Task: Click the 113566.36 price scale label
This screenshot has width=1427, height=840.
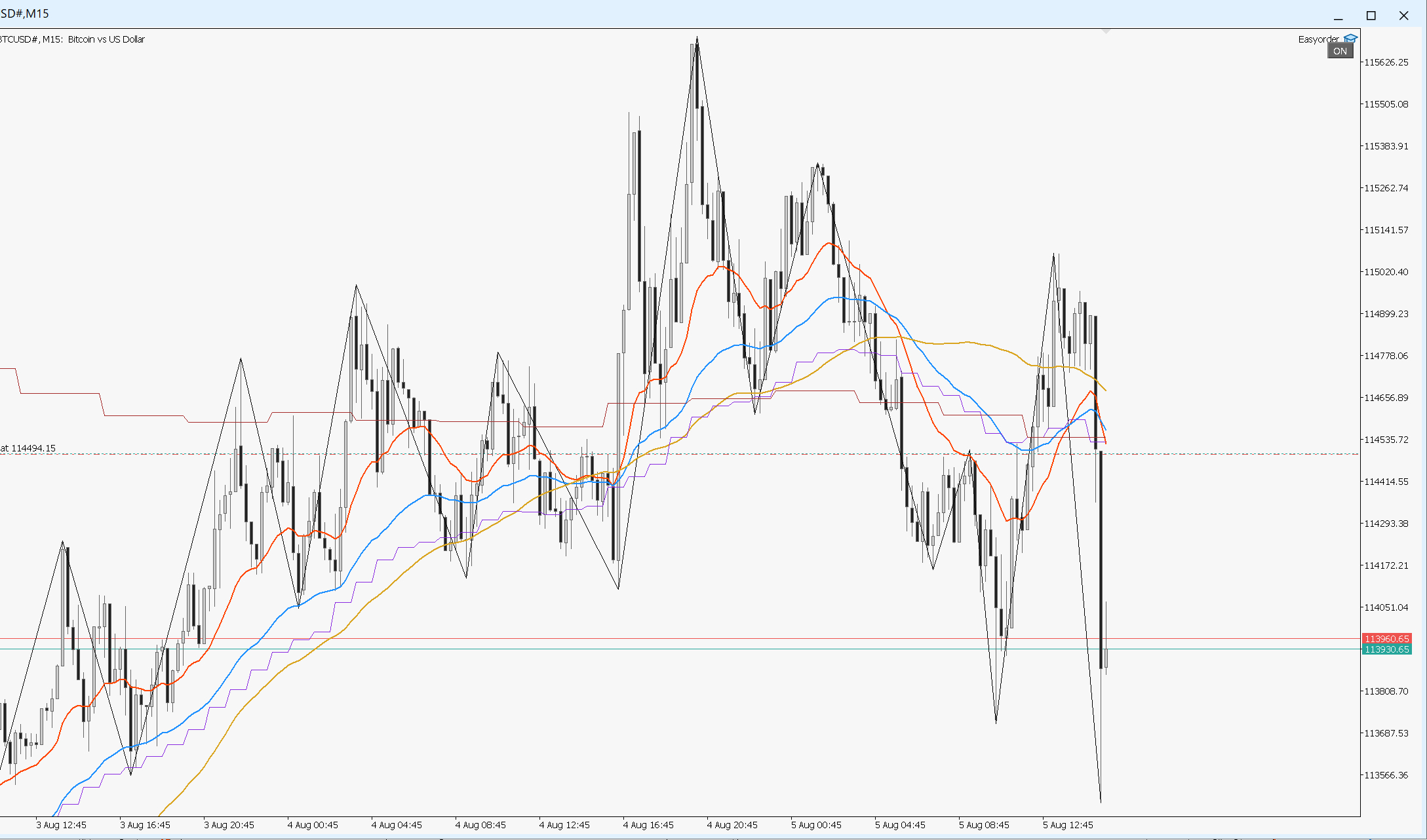Action: (1386, 775)
